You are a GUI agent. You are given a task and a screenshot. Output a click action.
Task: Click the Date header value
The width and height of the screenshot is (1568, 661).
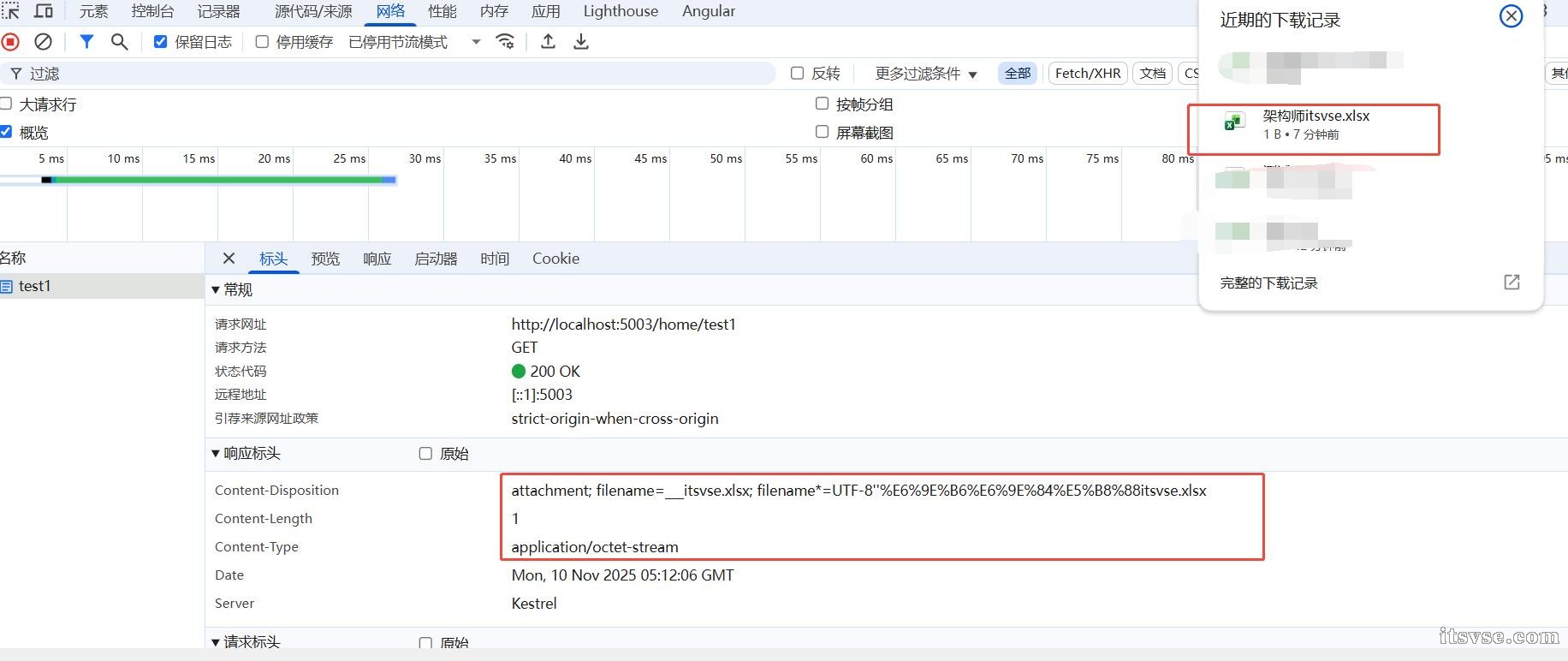[x=622, y=575]
